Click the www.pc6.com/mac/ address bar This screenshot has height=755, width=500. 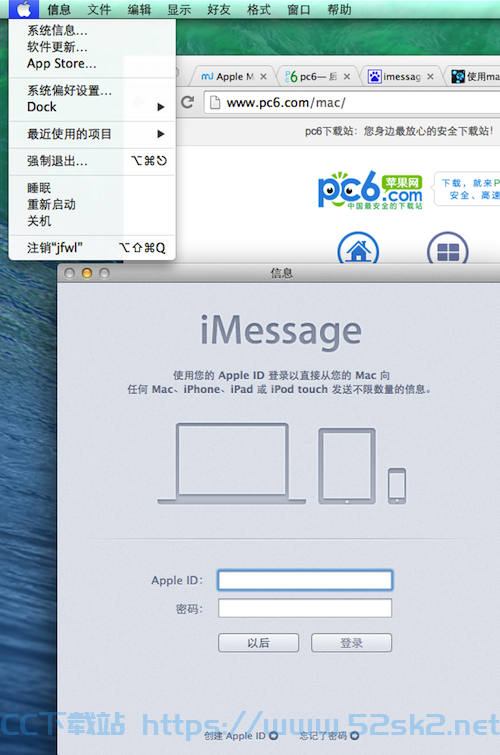[x=354, y=103]
